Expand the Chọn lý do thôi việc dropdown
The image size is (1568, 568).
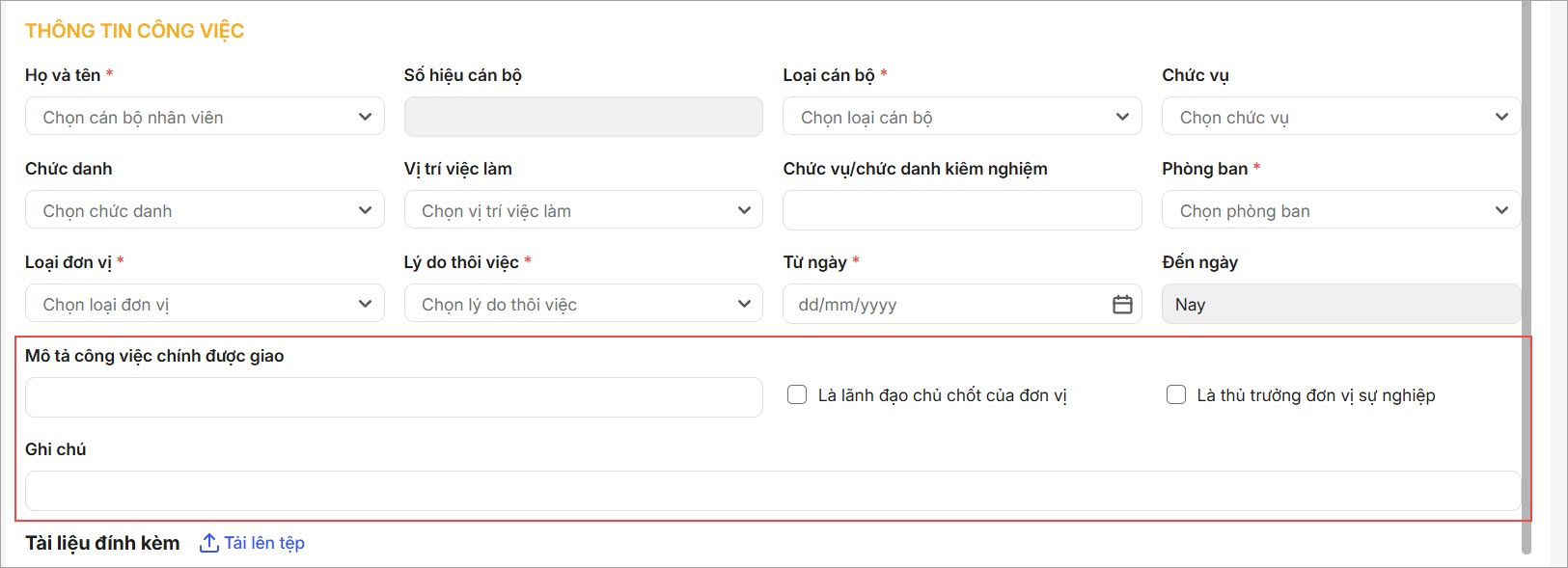click(584, 304)
